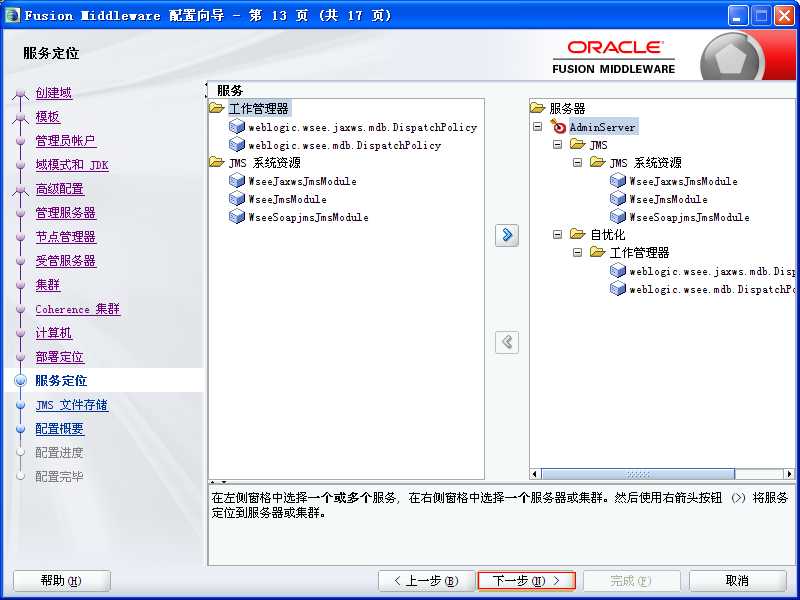Image resolution: width=800 pixels, height=600 pixels.
Task: Jump to JMS 文件存储 step
Action: (x=72, y=405)
